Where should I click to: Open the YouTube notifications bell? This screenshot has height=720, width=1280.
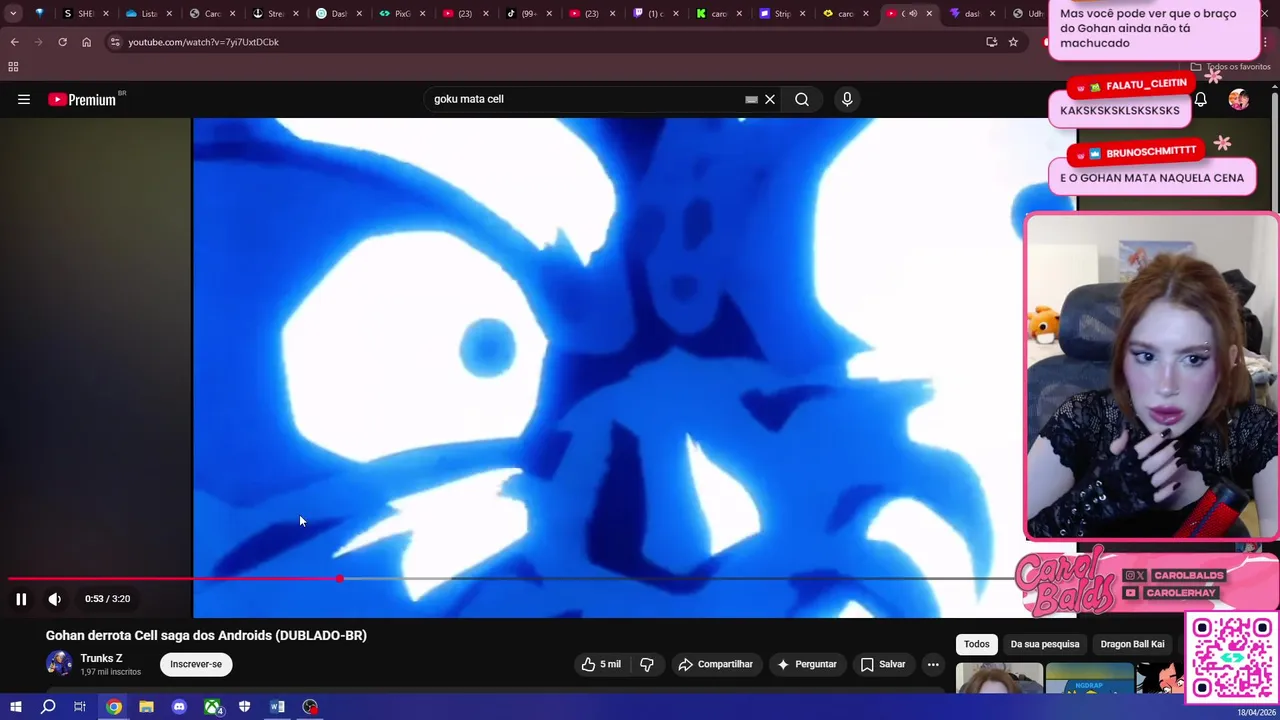tap(1200, 99)
